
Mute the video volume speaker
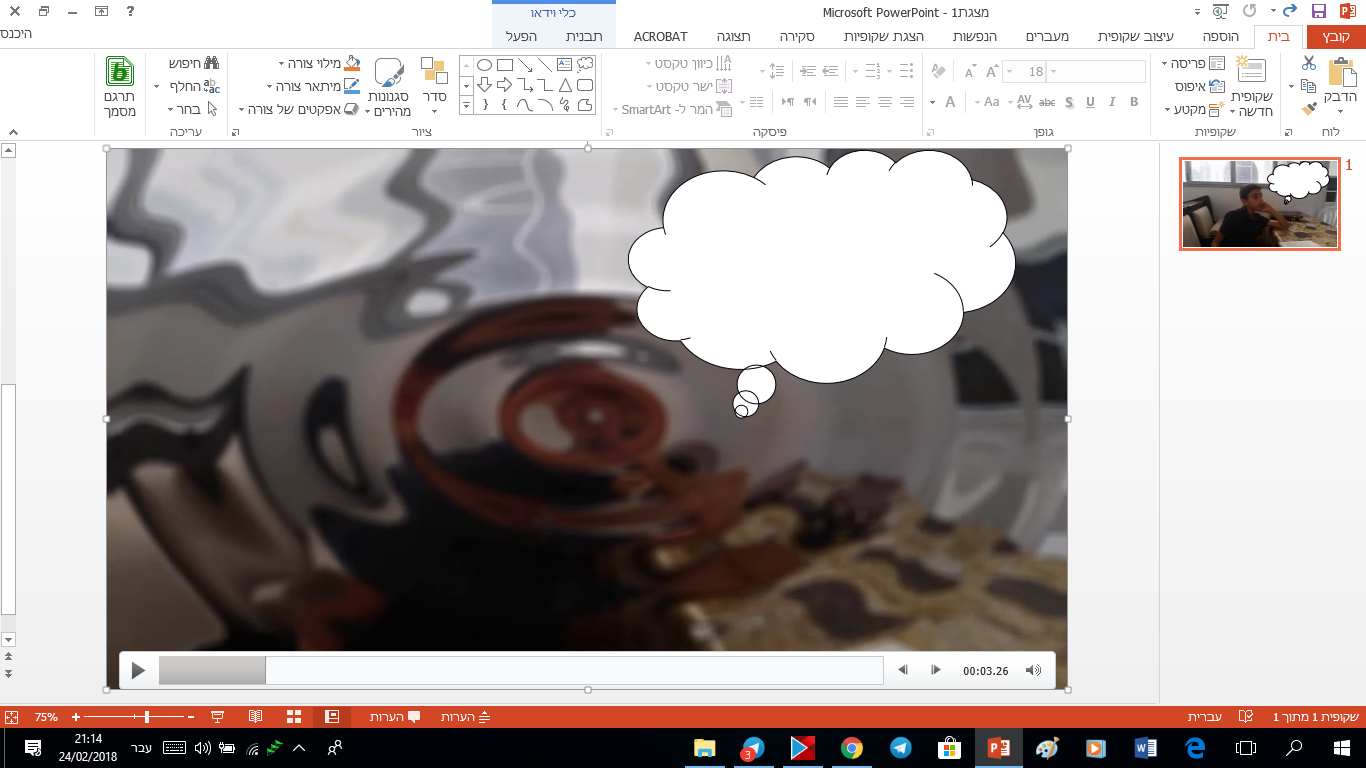click(x=1034, y=671)
